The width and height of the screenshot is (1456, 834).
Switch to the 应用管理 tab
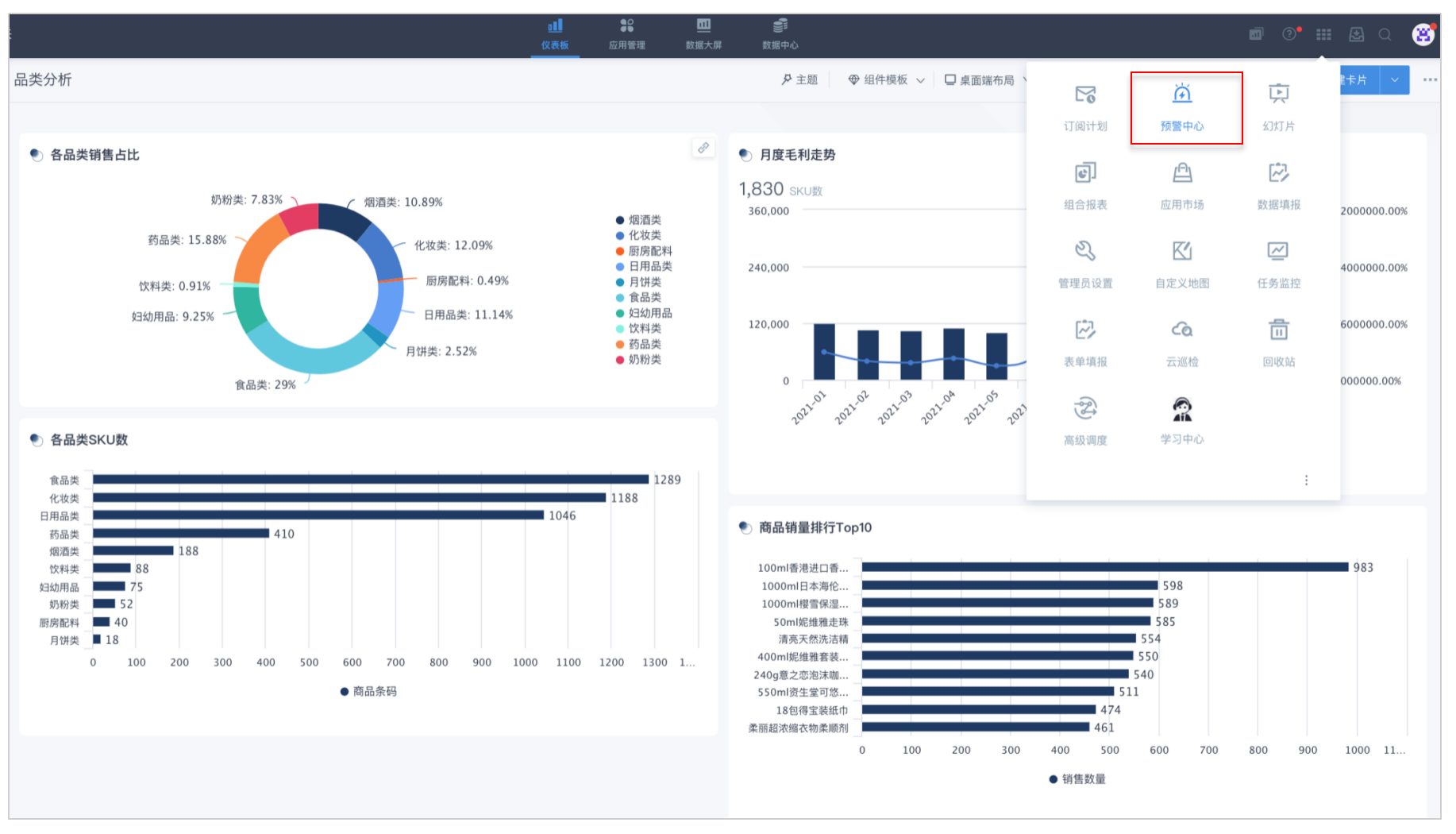click(x=626, y=34)
